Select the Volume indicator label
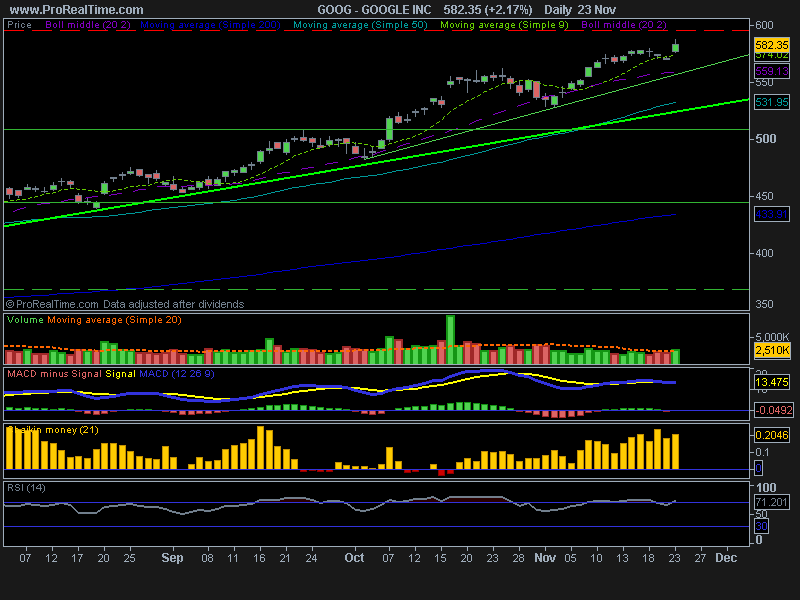The image size is (800, 600). pos(25,320)
